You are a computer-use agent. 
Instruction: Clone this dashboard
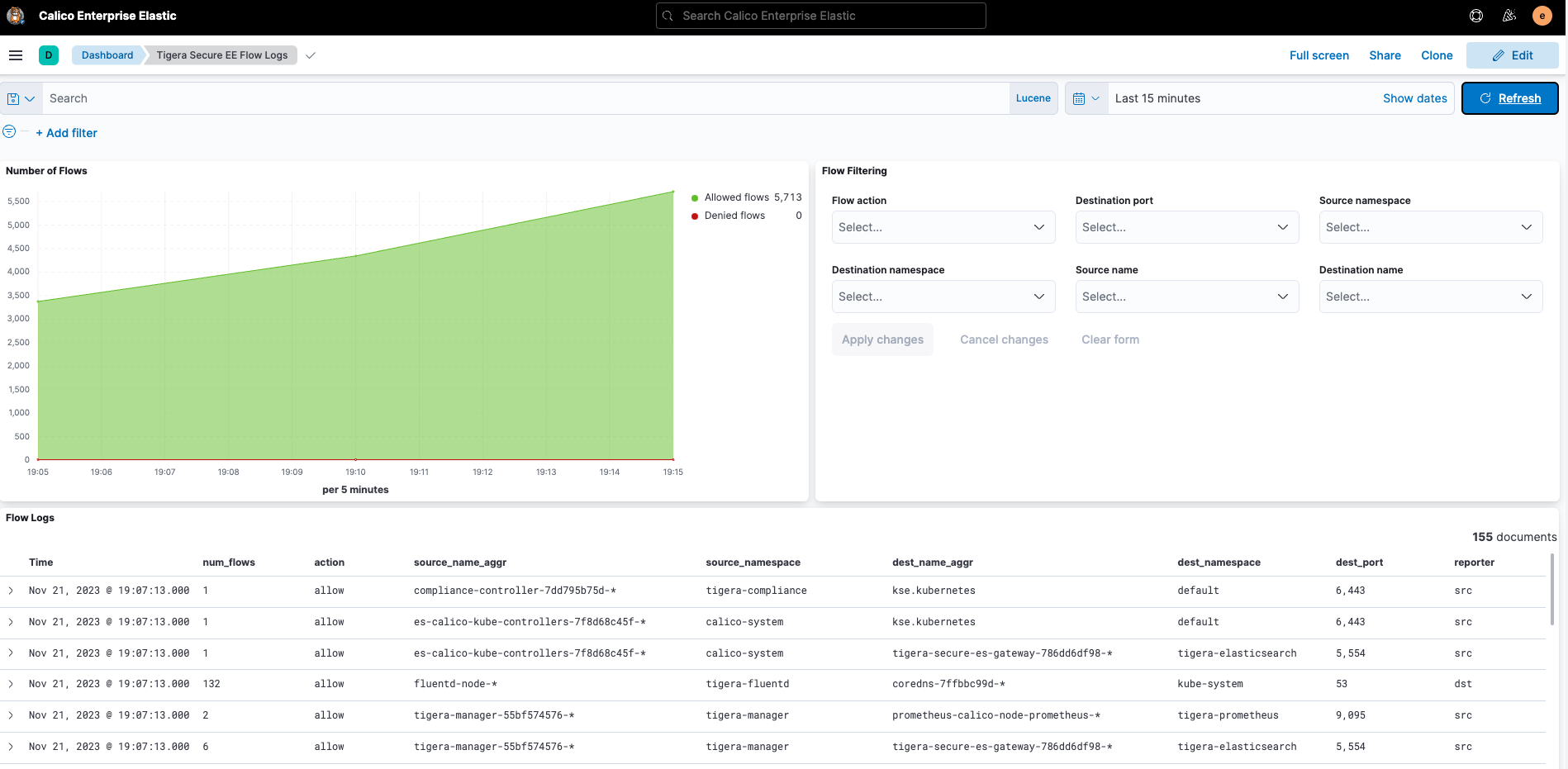coord(1437,55)
